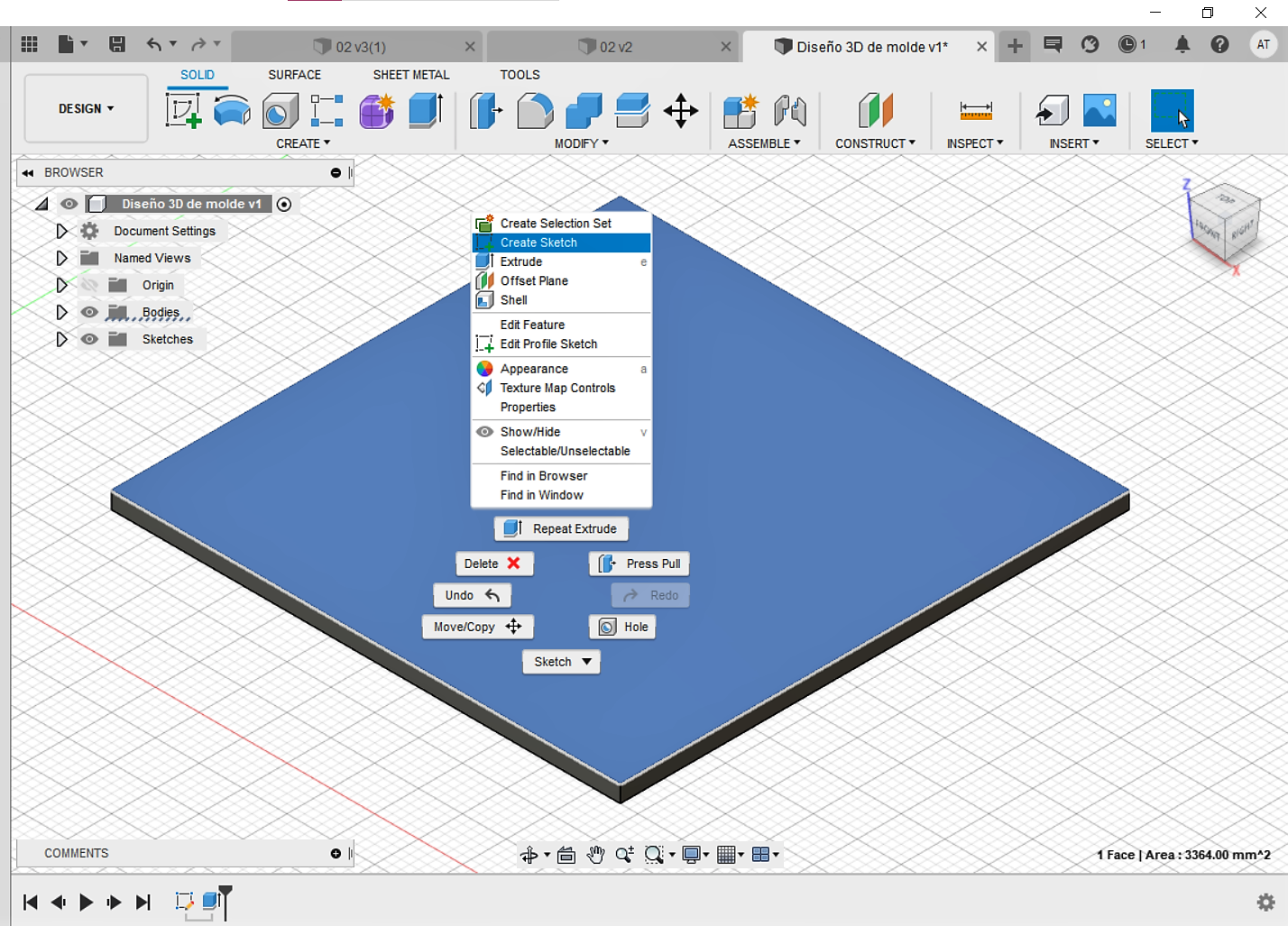Expand the Sketches folder
Screen dimensions: 1288x926
coord(61,339)
